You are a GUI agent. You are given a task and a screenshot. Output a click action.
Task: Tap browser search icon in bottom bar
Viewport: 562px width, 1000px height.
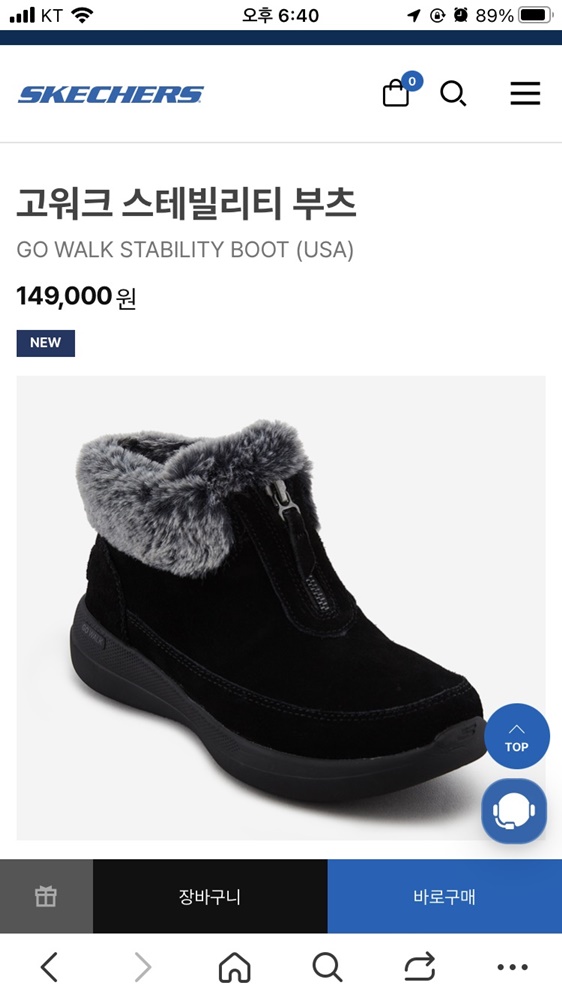327,967
